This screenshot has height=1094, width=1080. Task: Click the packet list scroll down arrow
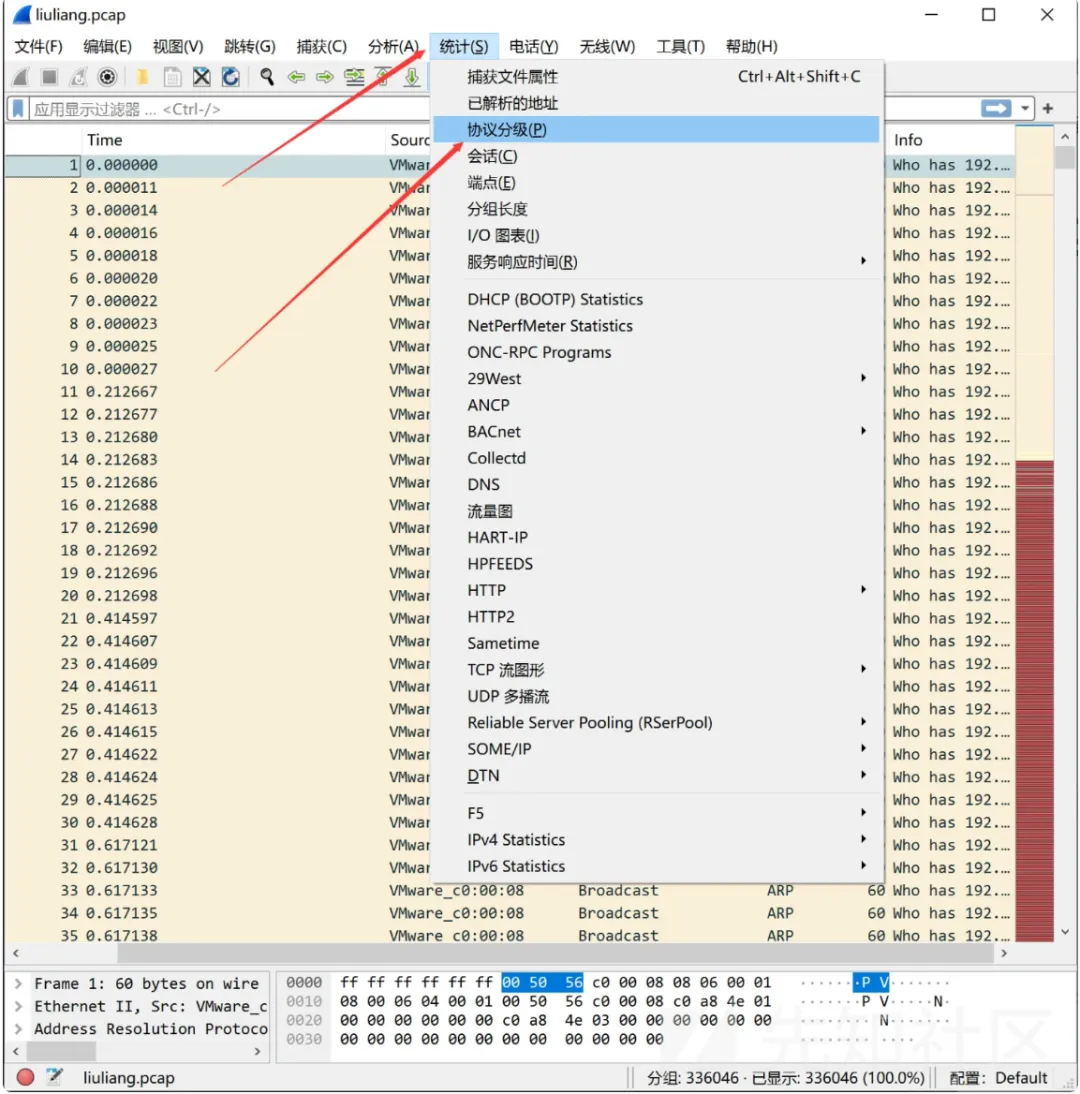click(x=1065, y=931)
